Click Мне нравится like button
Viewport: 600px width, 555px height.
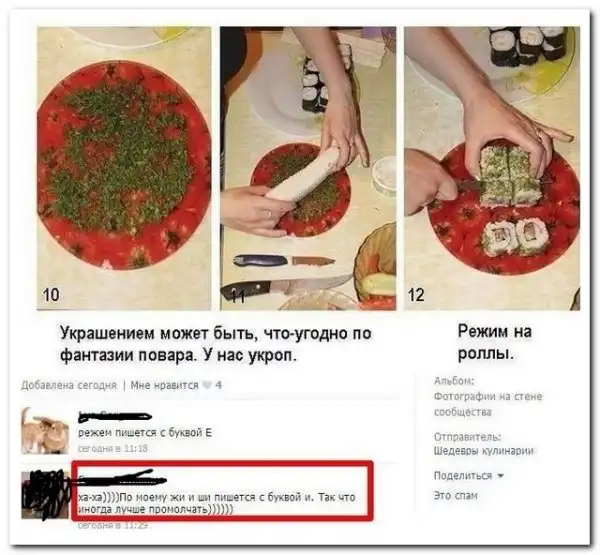pyautogui.click(x=165, y=385)
